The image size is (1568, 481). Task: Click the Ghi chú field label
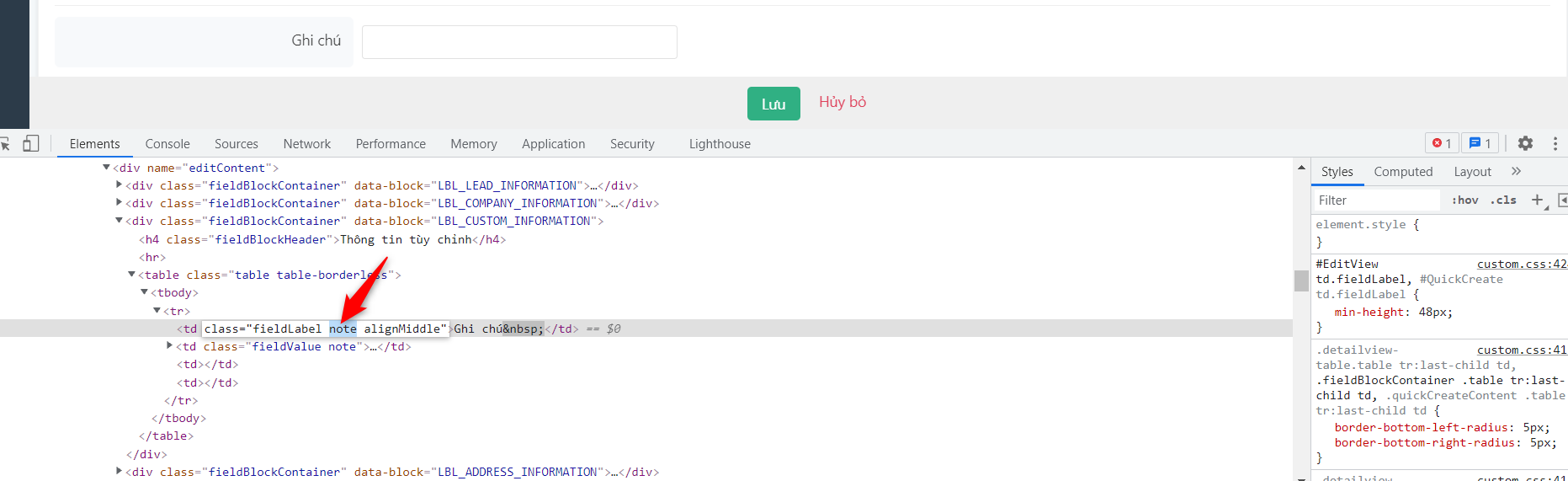(x=316, y=40)
